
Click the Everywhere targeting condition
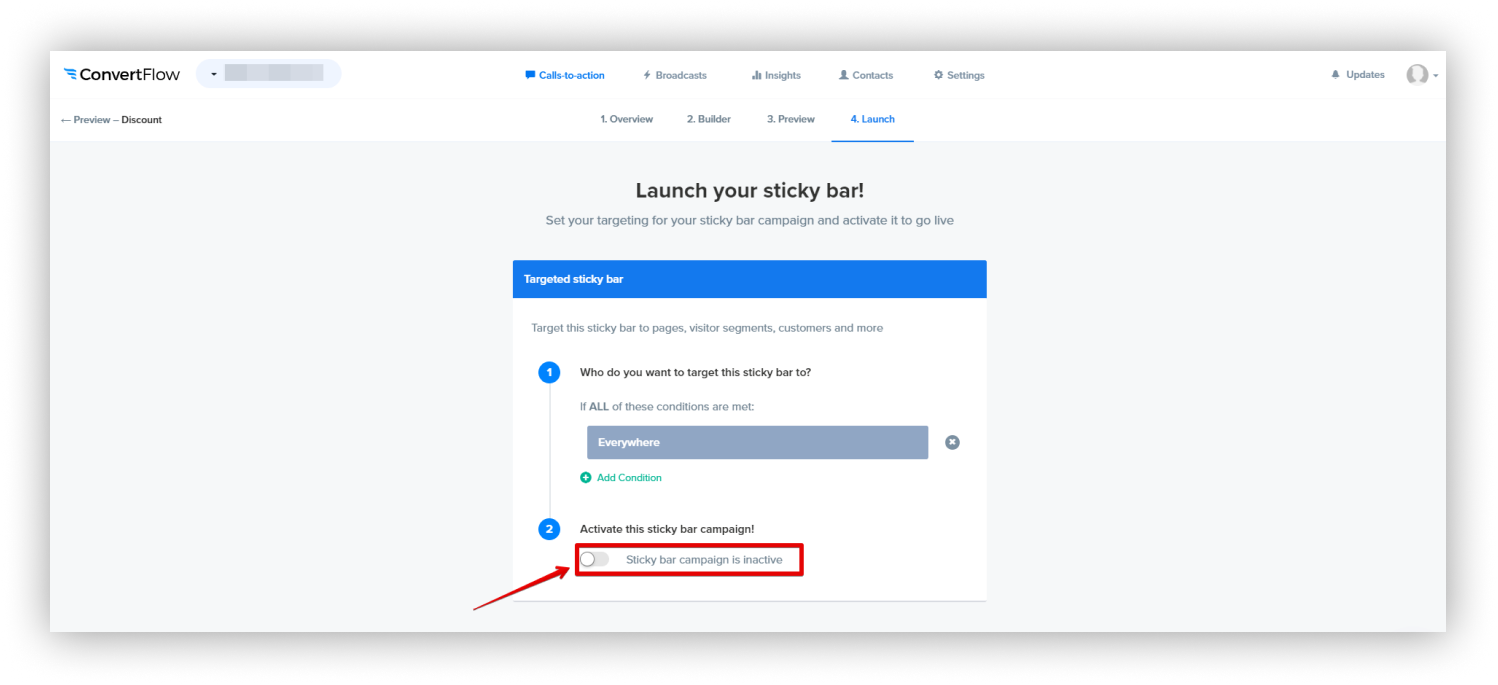coord(757,442)
